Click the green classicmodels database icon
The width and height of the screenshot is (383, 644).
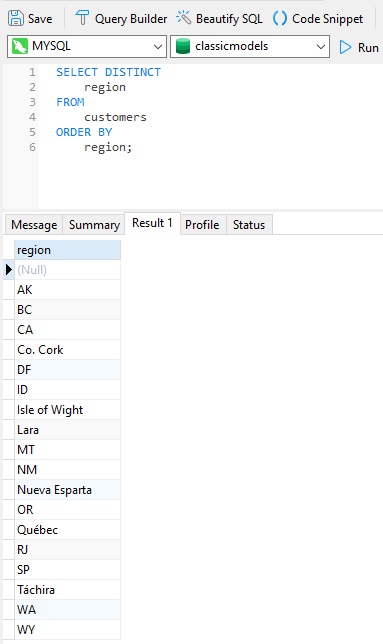[183, 46]
